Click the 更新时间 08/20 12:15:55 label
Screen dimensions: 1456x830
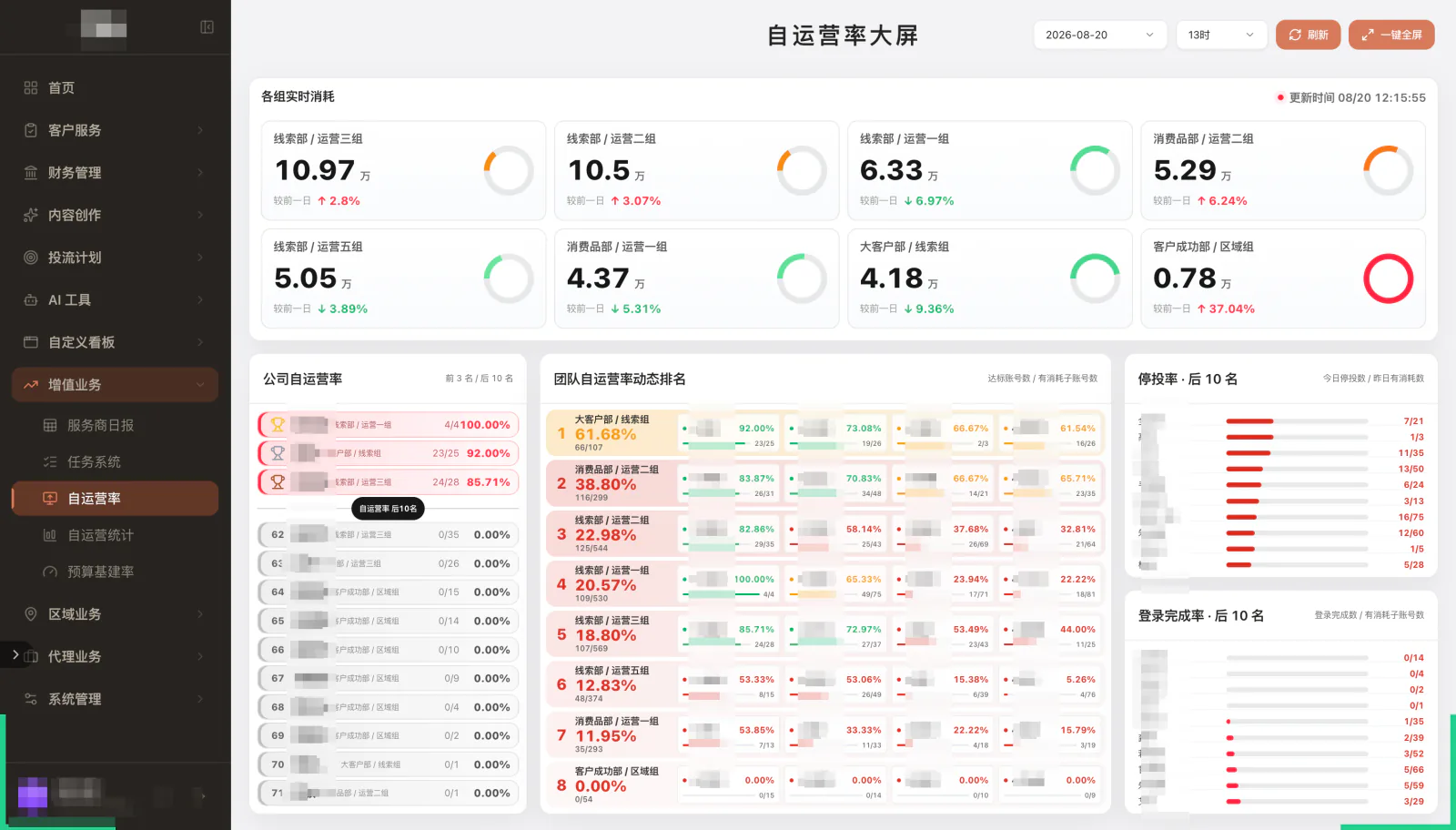tap(1357, 97)
